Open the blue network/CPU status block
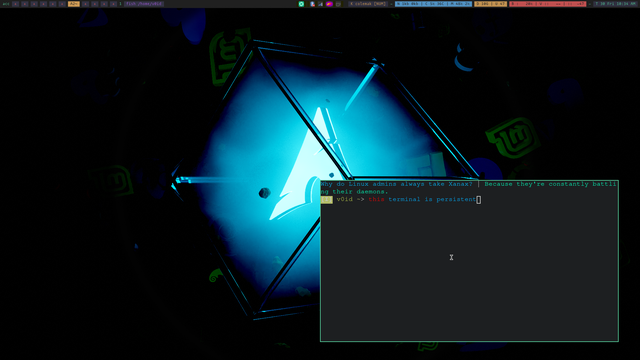 click(x=433, y=4)
